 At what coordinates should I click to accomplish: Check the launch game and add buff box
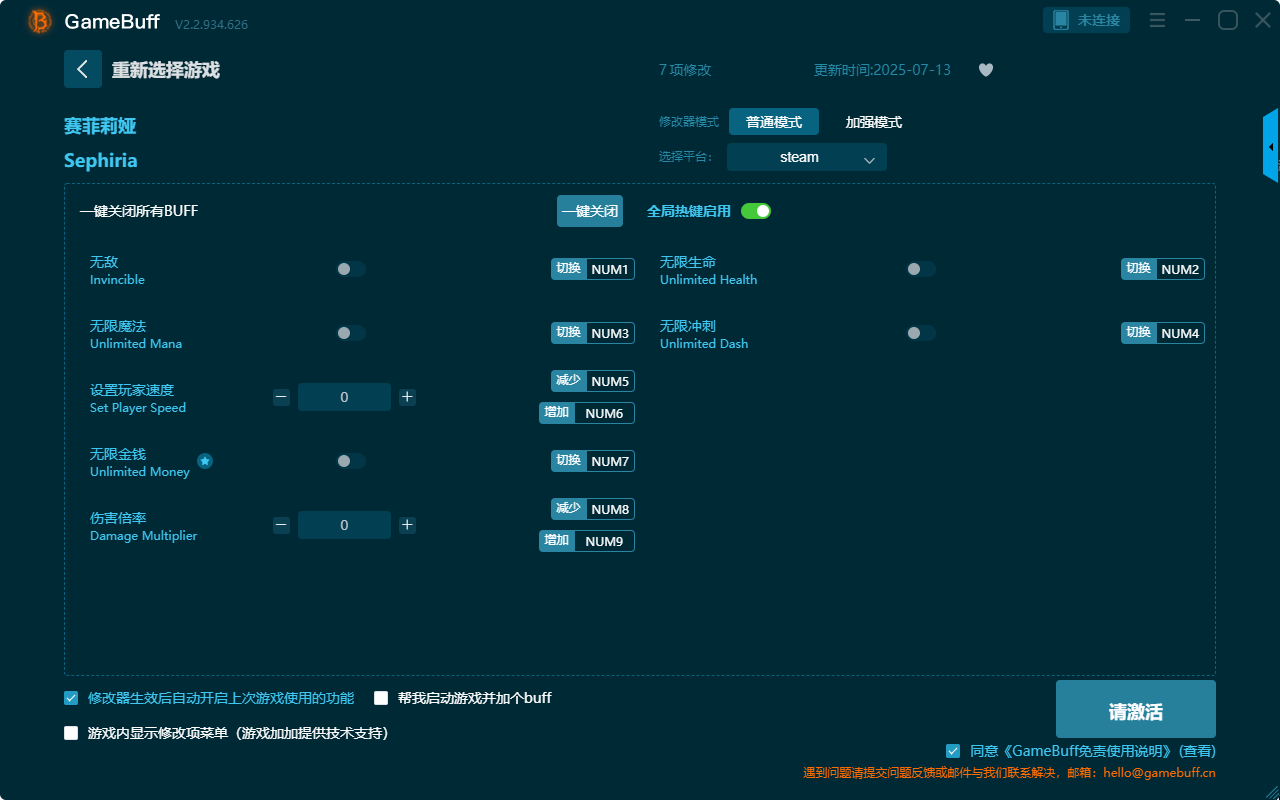(381, 698)
